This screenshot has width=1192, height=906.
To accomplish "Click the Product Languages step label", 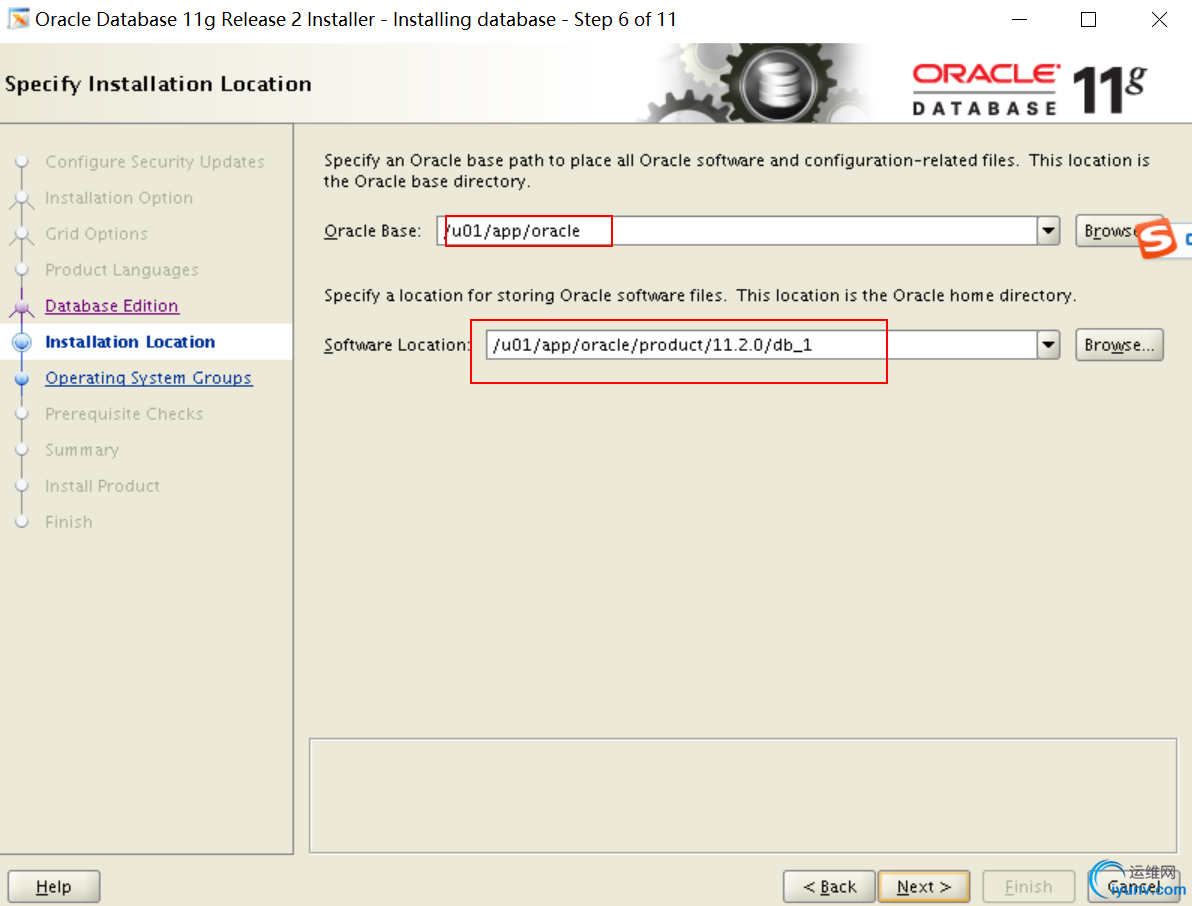I will point(122,270).
